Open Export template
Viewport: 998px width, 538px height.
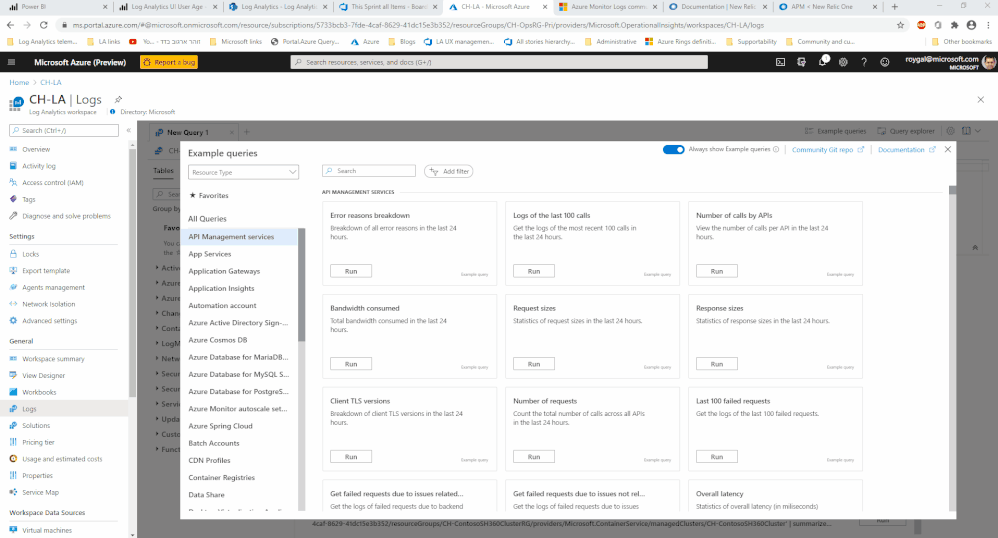pyautogui.click(x=46, y=271)
